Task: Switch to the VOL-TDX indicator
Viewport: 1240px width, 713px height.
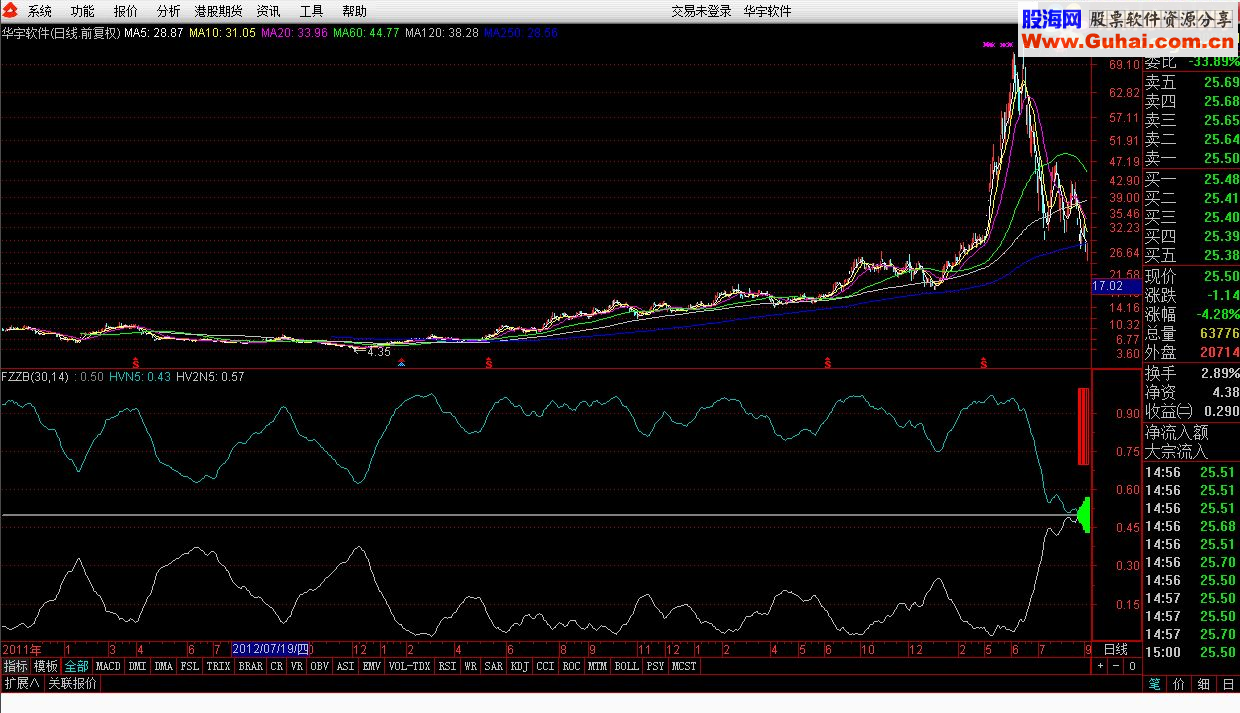Action: 409,666
